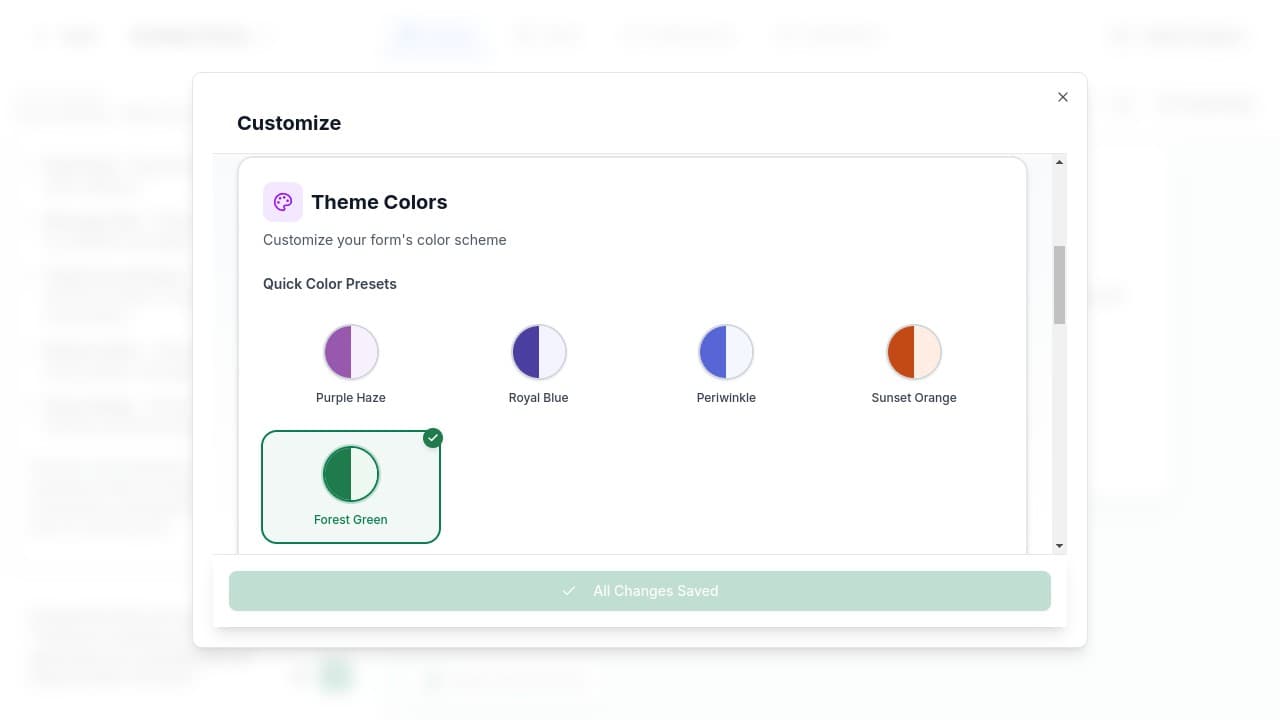Click Forest Green's green circle icon
This screenshot has height=720, width=1280.
[351, 473]
